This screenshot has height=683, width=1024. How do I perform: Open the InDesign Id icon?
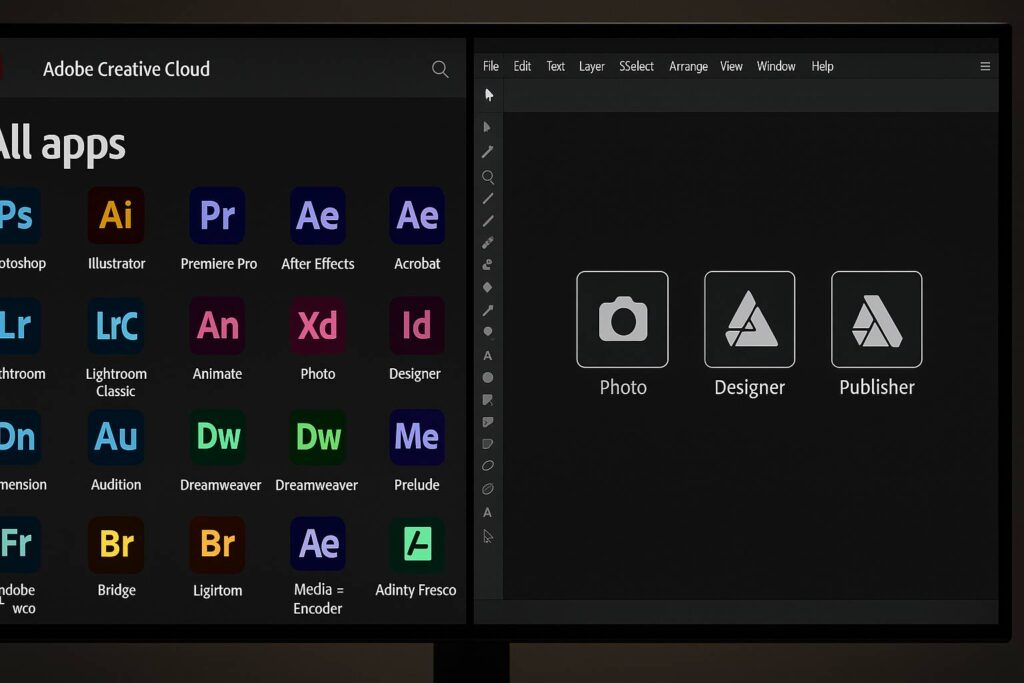pyautogui.click(x=417, y=326)
